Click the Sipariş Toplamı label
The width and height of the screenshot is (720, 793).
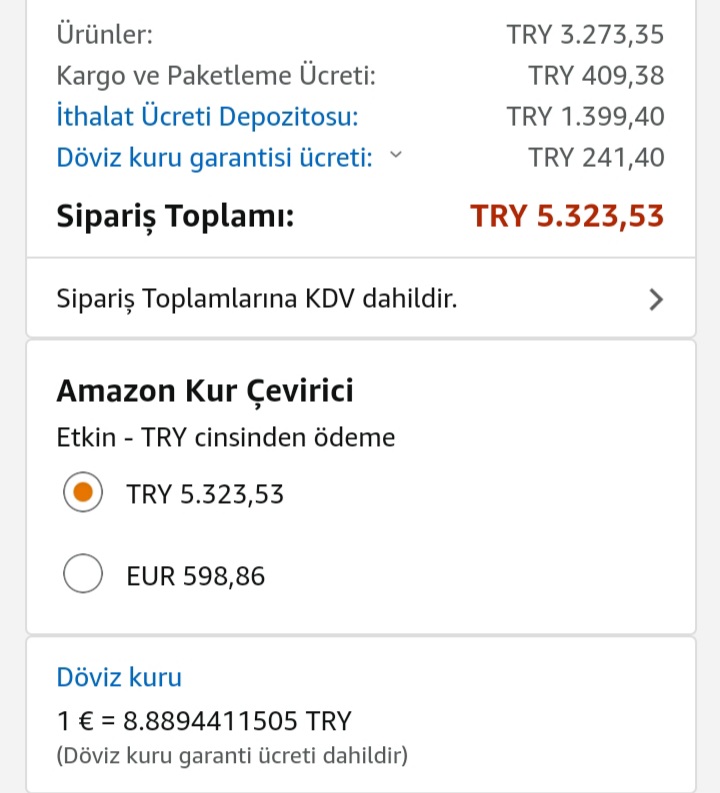(x=175, y=217)
